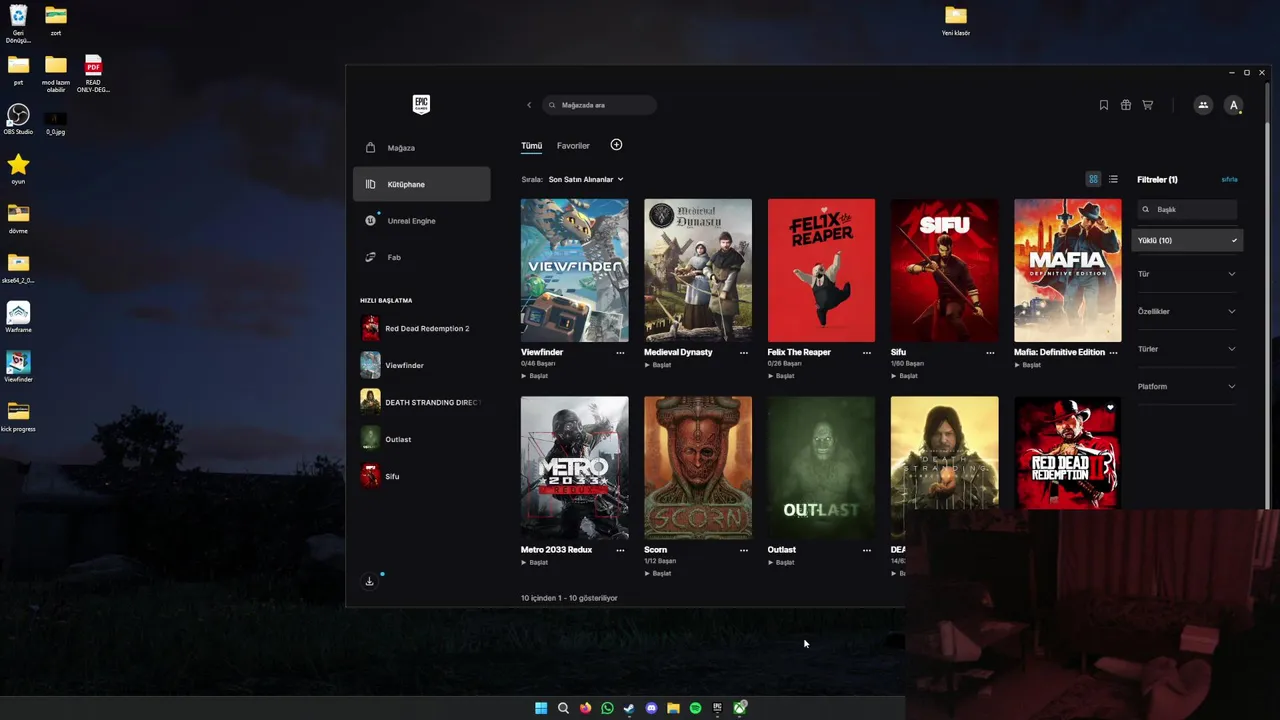Screen dimensions: 1280x720
Task: Launch Death Stranding Director's Cut quick launch
Action: 421,402
